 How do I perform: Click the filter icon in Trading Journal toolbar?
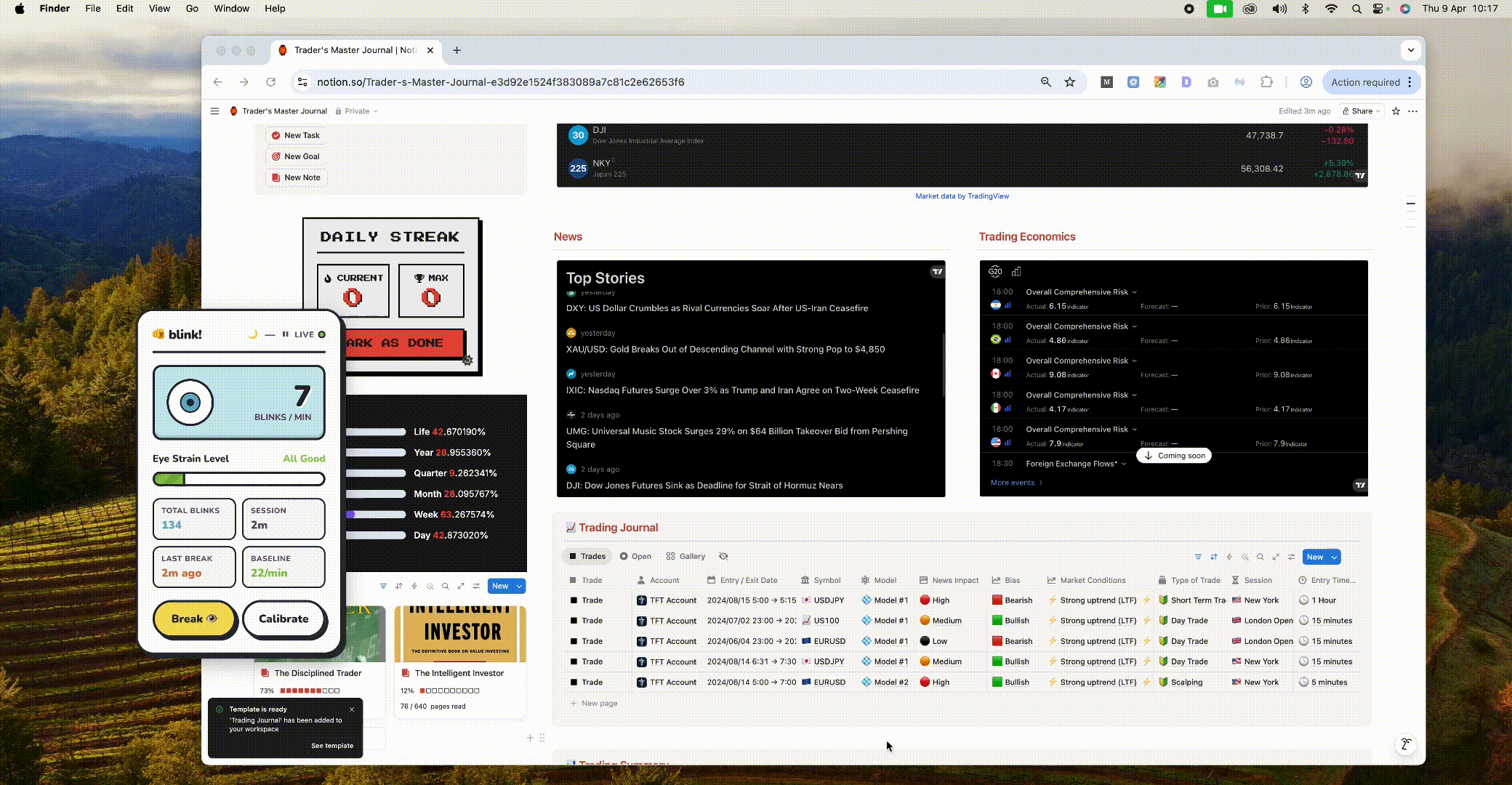(x=1198, y=557)
